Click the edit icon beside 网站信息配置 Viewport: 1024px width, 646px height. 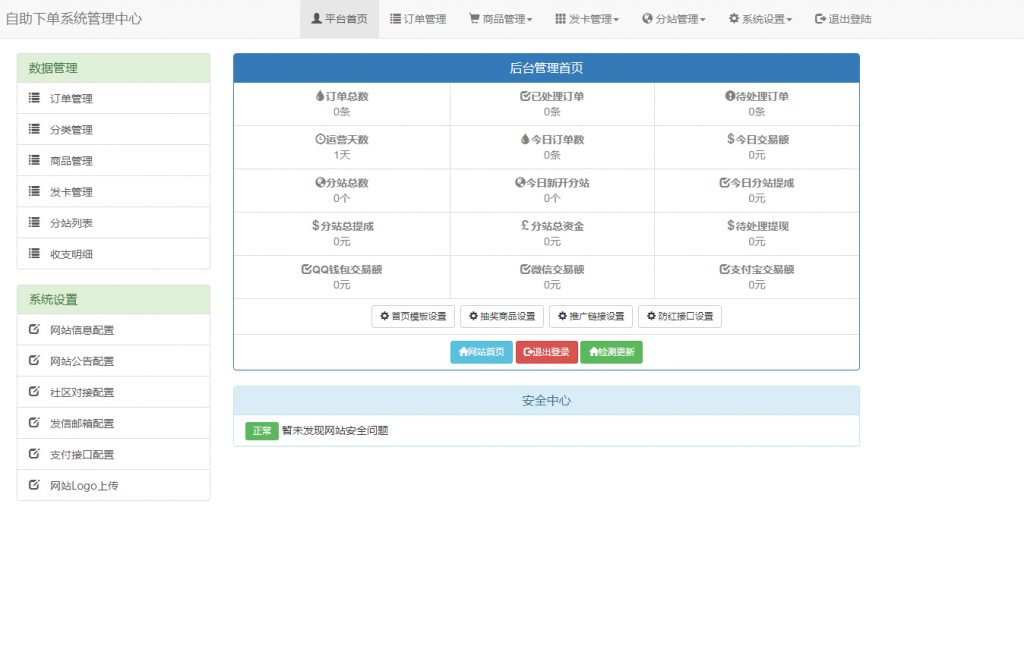click(x=34, y=330)
